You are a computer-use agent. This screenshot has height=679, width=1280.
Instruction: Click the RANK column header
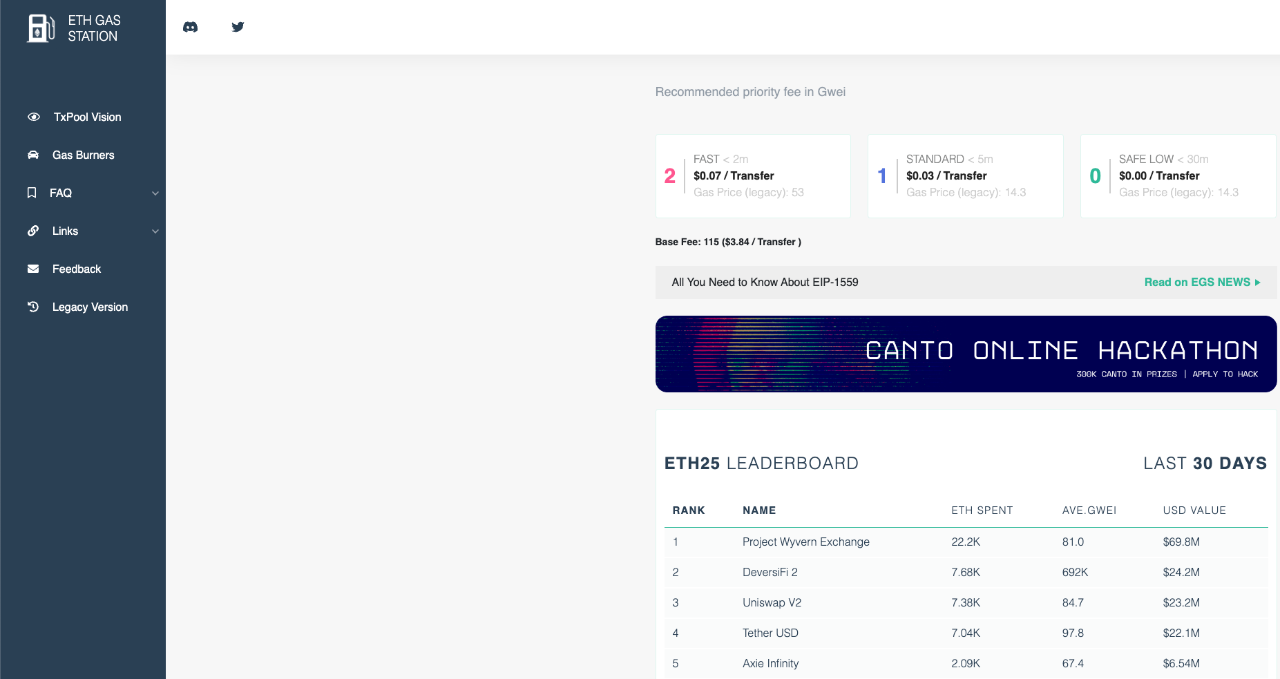pos(688,510)
